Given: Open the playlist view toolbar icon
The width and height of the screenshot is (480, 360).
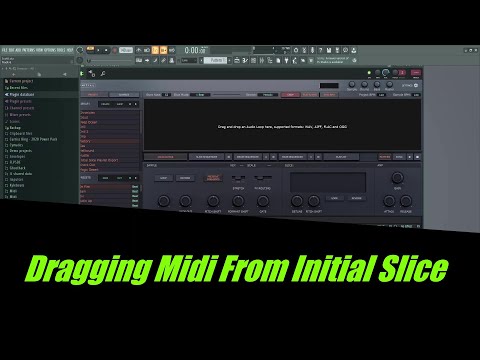Looking at the screenshot, I should [237, 60].
